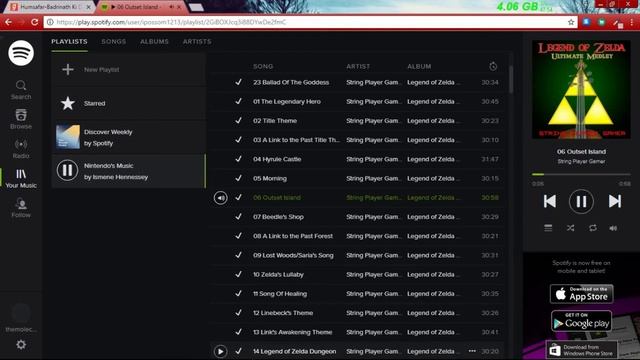Toggle checkmark for 07 Beedle's Shop
The image size is (640, 360).
tap(238, 216)
